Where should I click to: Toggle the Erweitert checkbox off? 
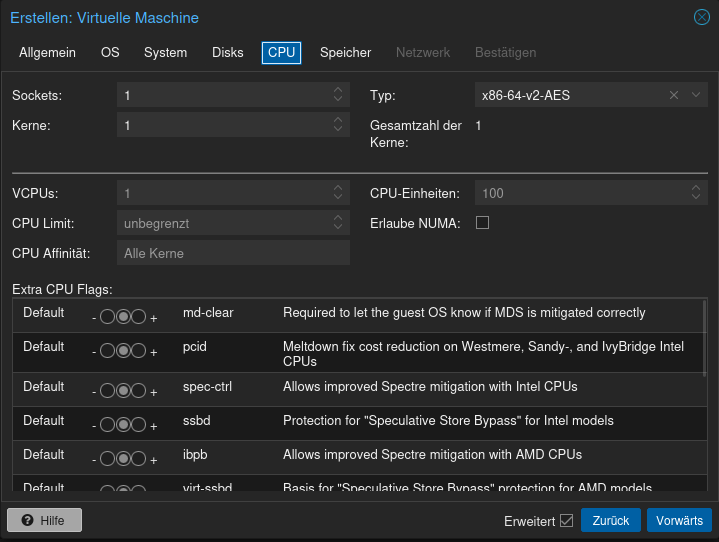pyautogui.click(x=567, y=521)
